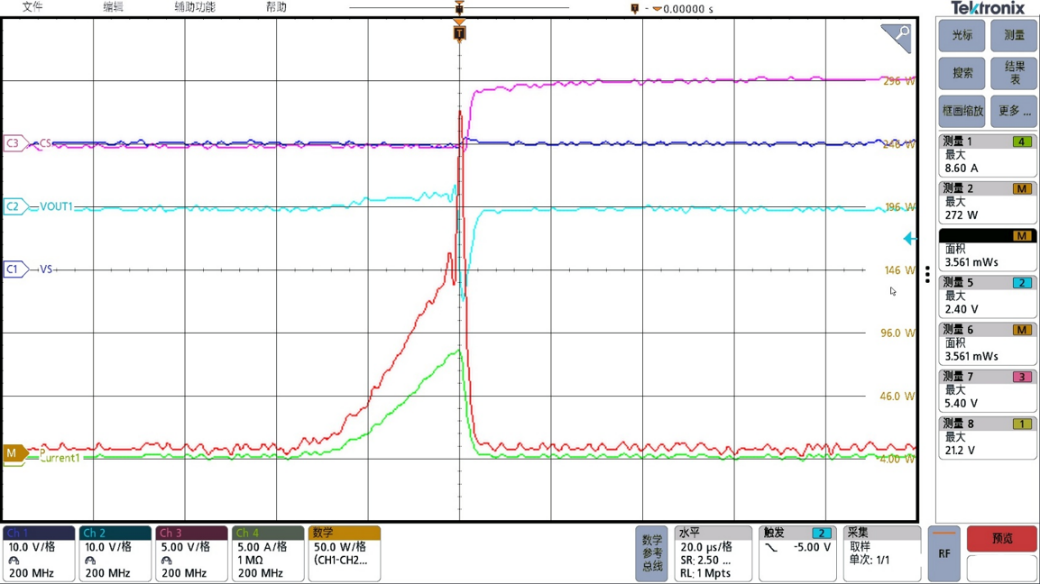Image resolution: width=1040 pixels, height=584 pixels.
Task: Click the orange trigger position T marker
Action: (459, 31)
